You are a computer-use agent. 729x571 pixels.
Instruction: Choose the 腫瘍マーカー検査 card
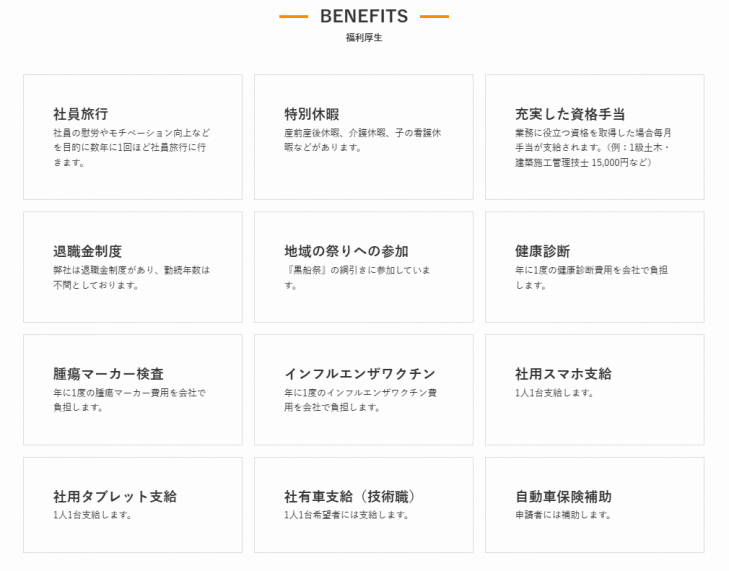(133, 389)
